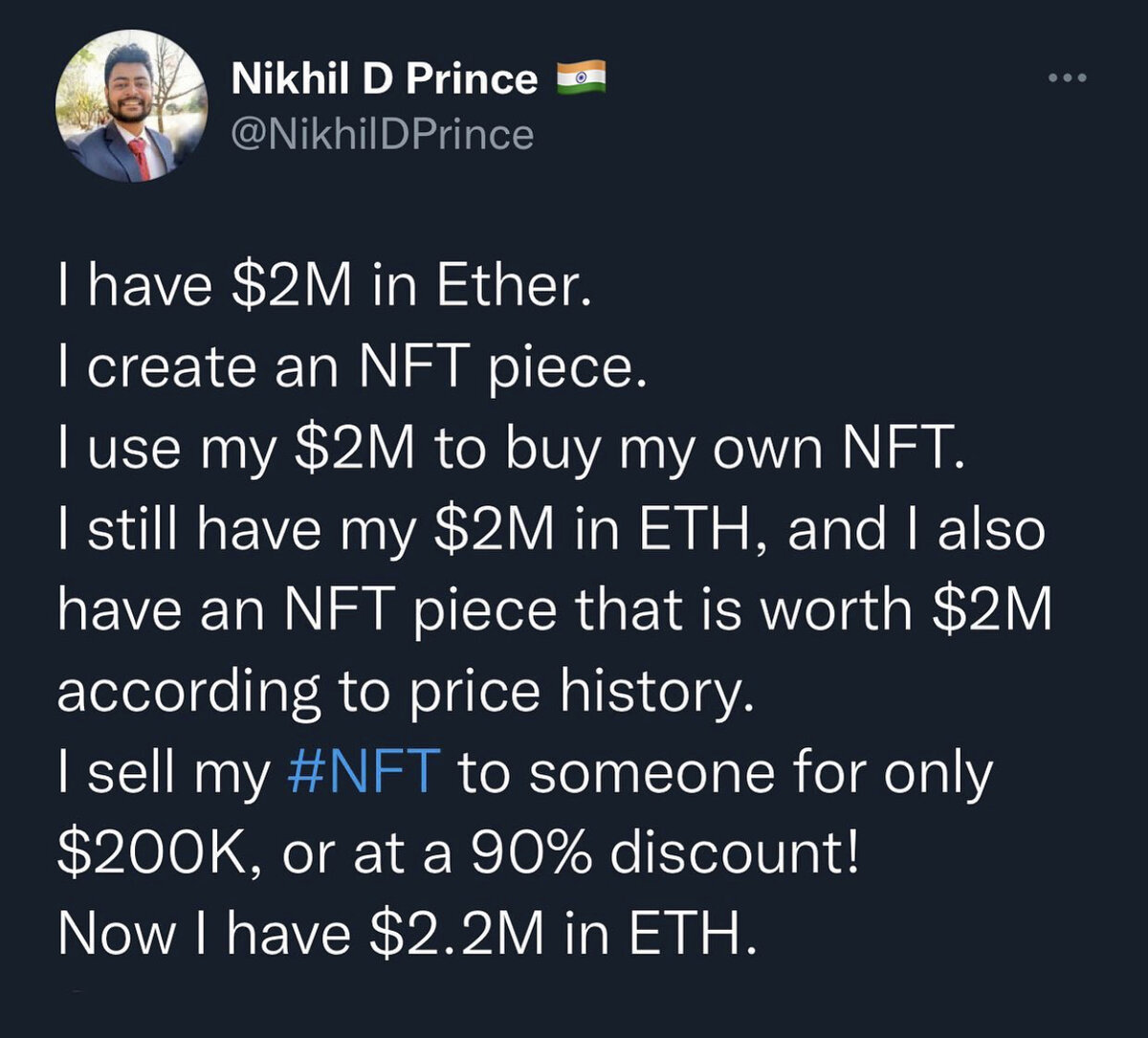Click the line "according to price history."
This screenshot has height=1038, width=1148.
click(x=399, y=693)
